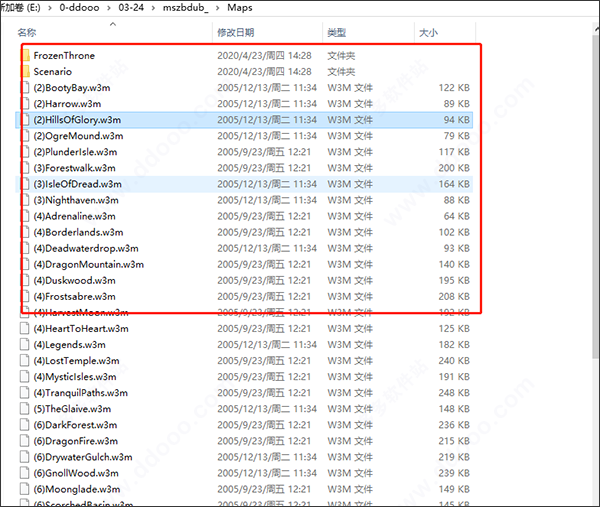Click the 182 KB size of Legends
This screenshot has width=600, height=507.
tap(454, 345)
